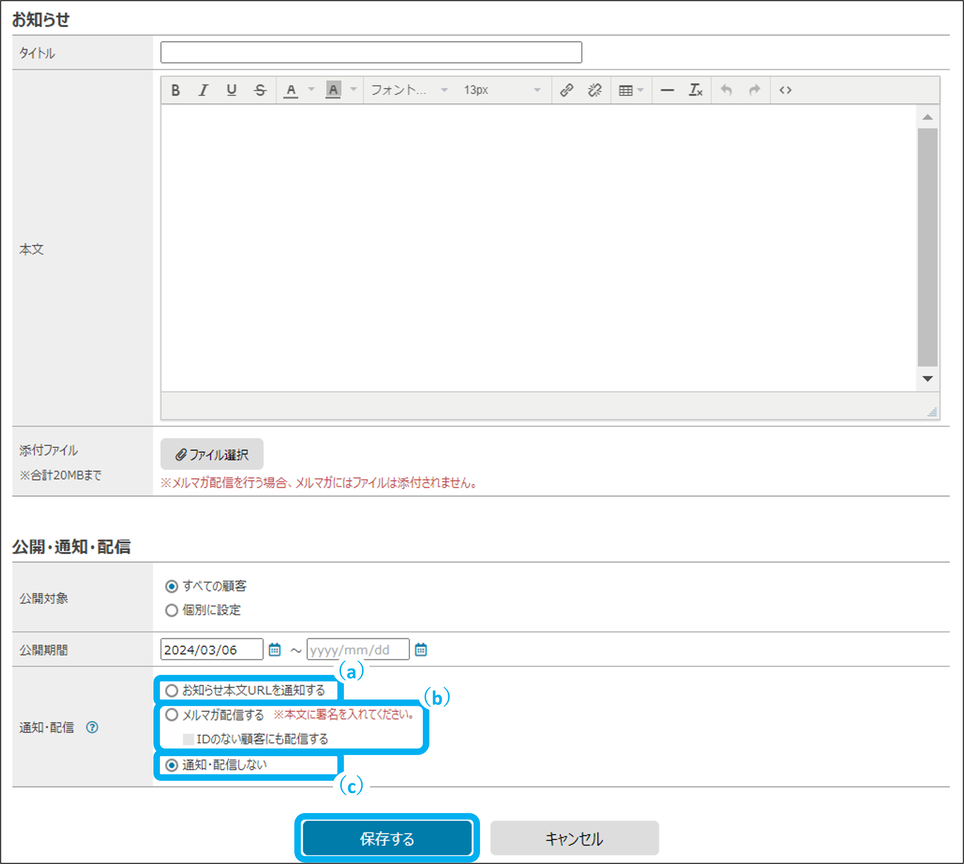The width and height of the screenshot is (964, 864).
Task: Insert a hyperlink with link icon
Action: pyautogui.click(x=566, y=90)
